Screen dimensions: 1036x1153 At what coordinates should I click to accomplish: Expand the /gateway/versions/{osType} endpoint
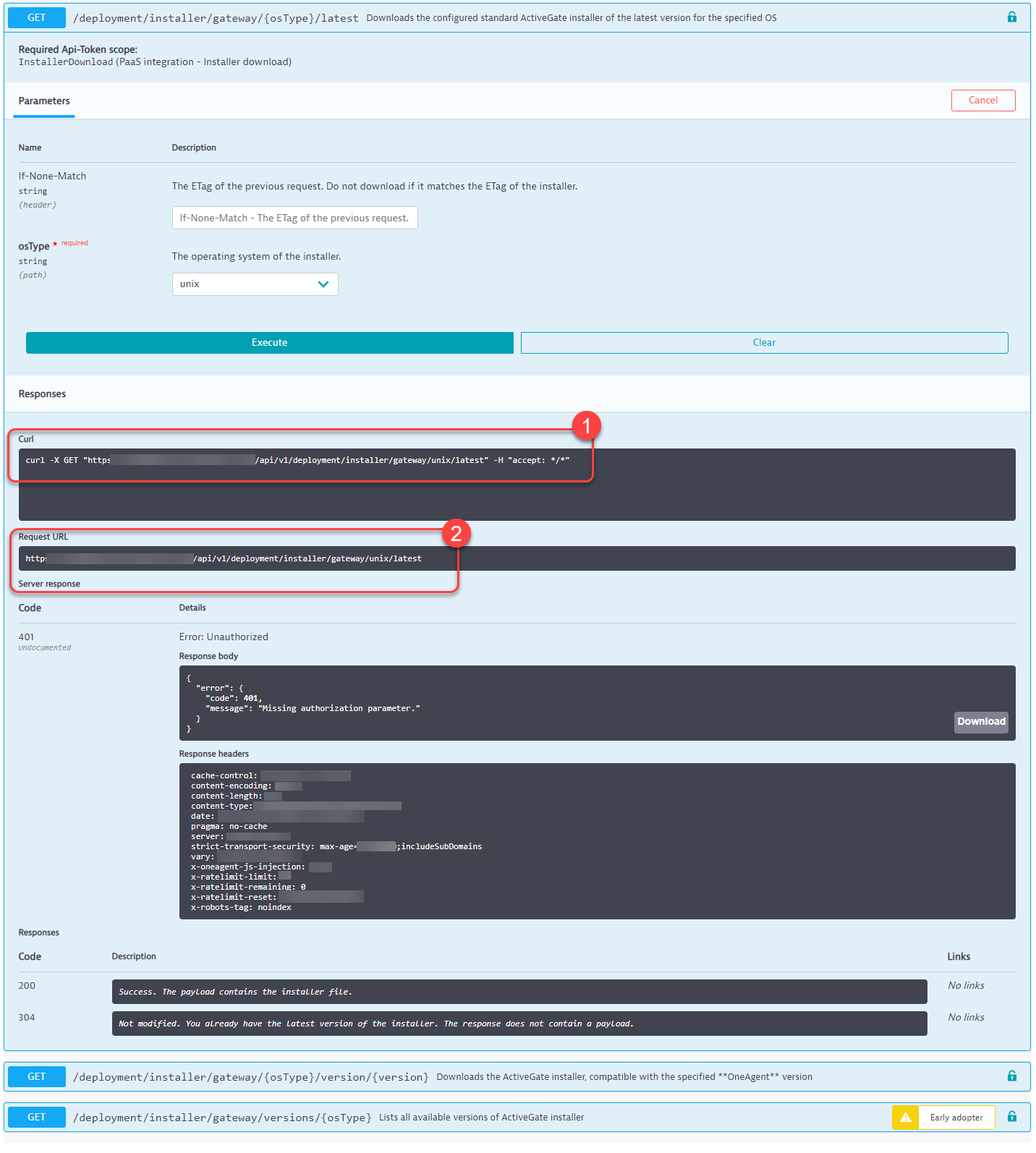pos(222,1118)
